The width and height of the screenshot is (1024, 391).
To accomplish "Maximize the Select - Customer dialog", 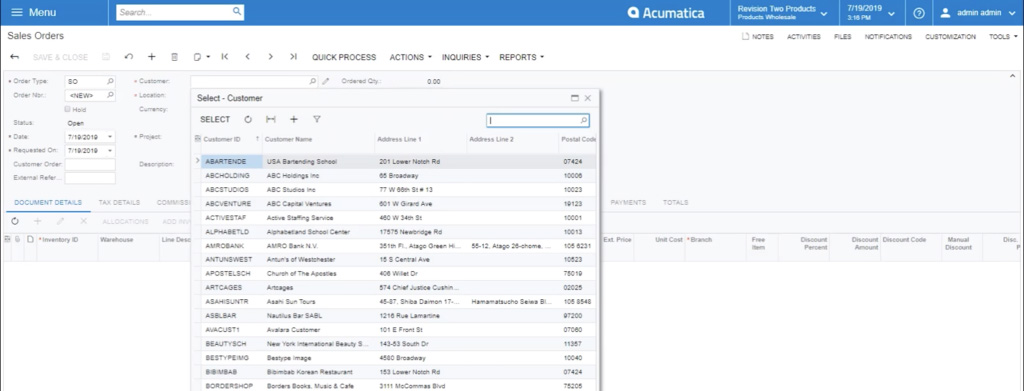I will pyautogui.click(x=575, y=98).
